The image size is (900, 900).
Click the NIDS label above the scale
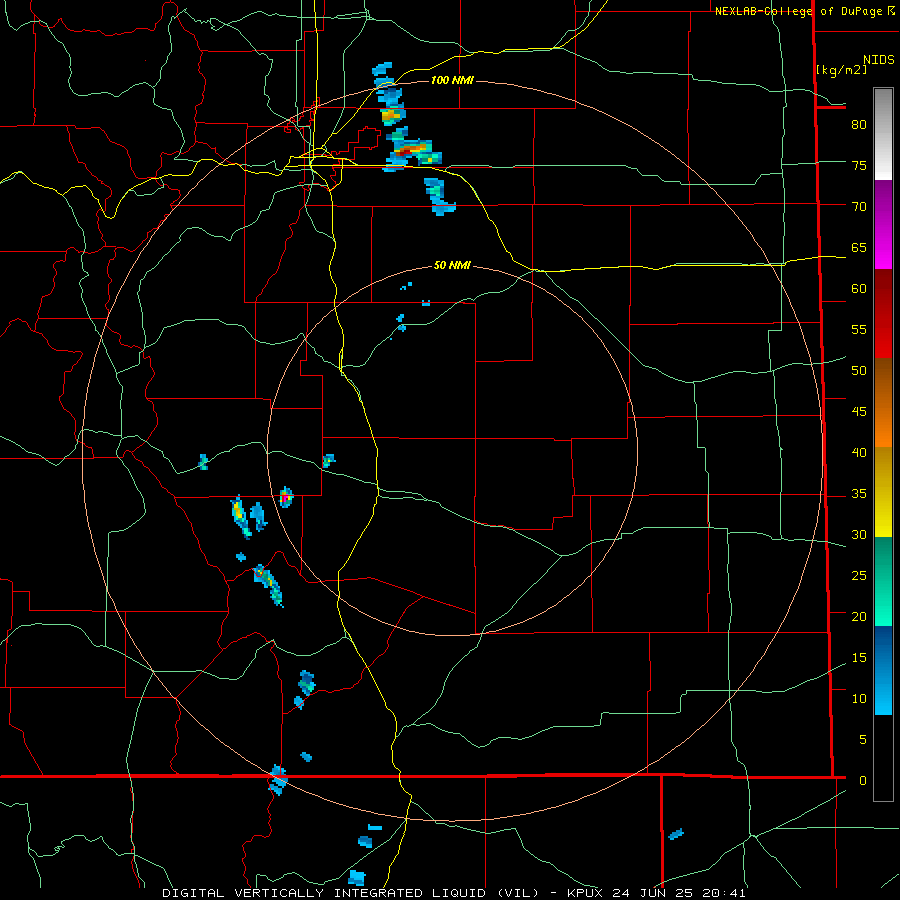(x=878, y=59)
